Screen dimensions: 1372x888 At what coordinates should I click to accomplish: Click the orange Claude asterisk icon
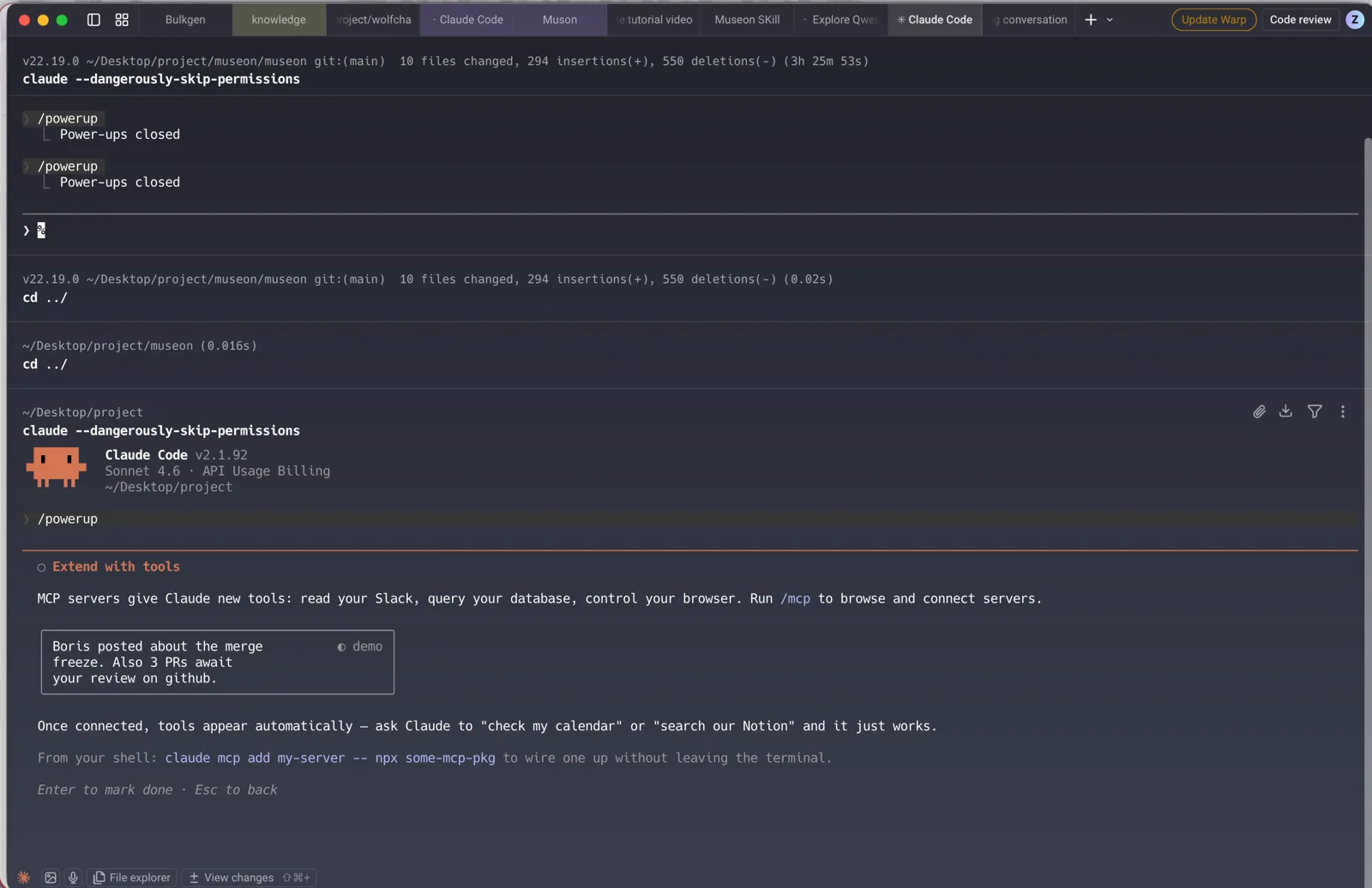[24, 877]
